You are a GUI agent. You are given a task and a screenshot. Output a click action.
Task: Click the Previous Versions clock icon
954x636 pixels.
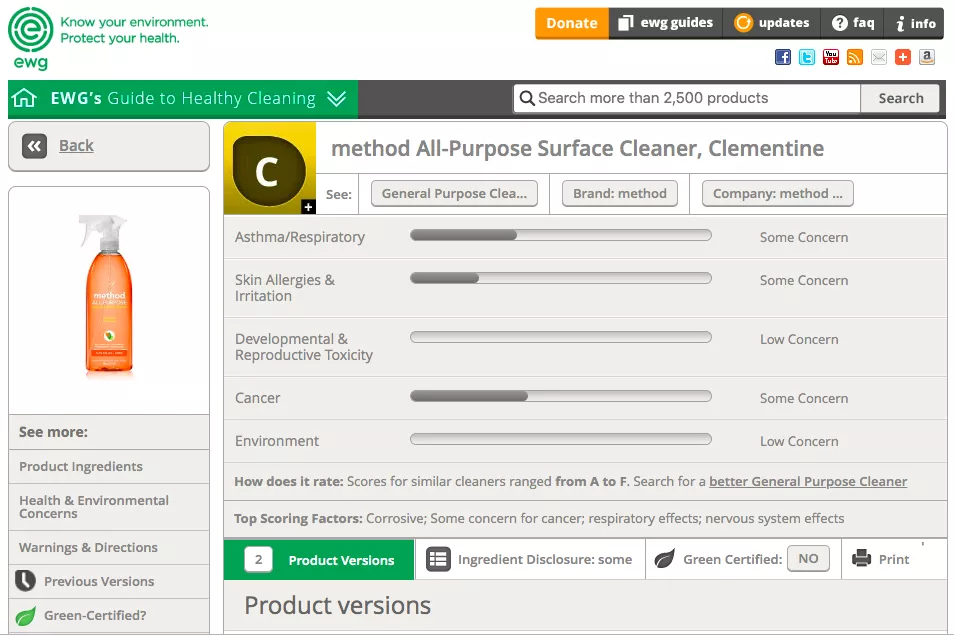point(25,581)
